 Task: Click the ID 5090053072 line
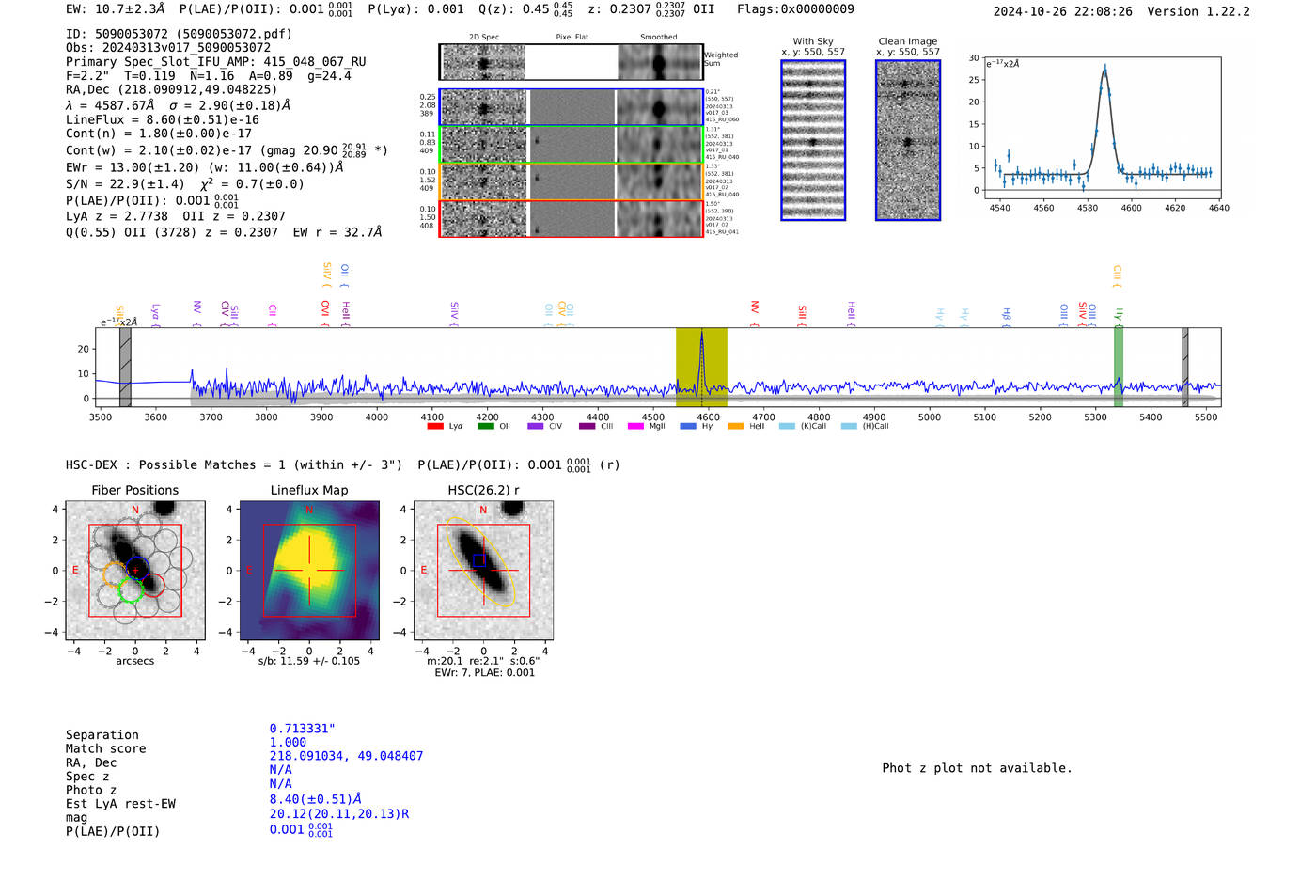point(179,34)
